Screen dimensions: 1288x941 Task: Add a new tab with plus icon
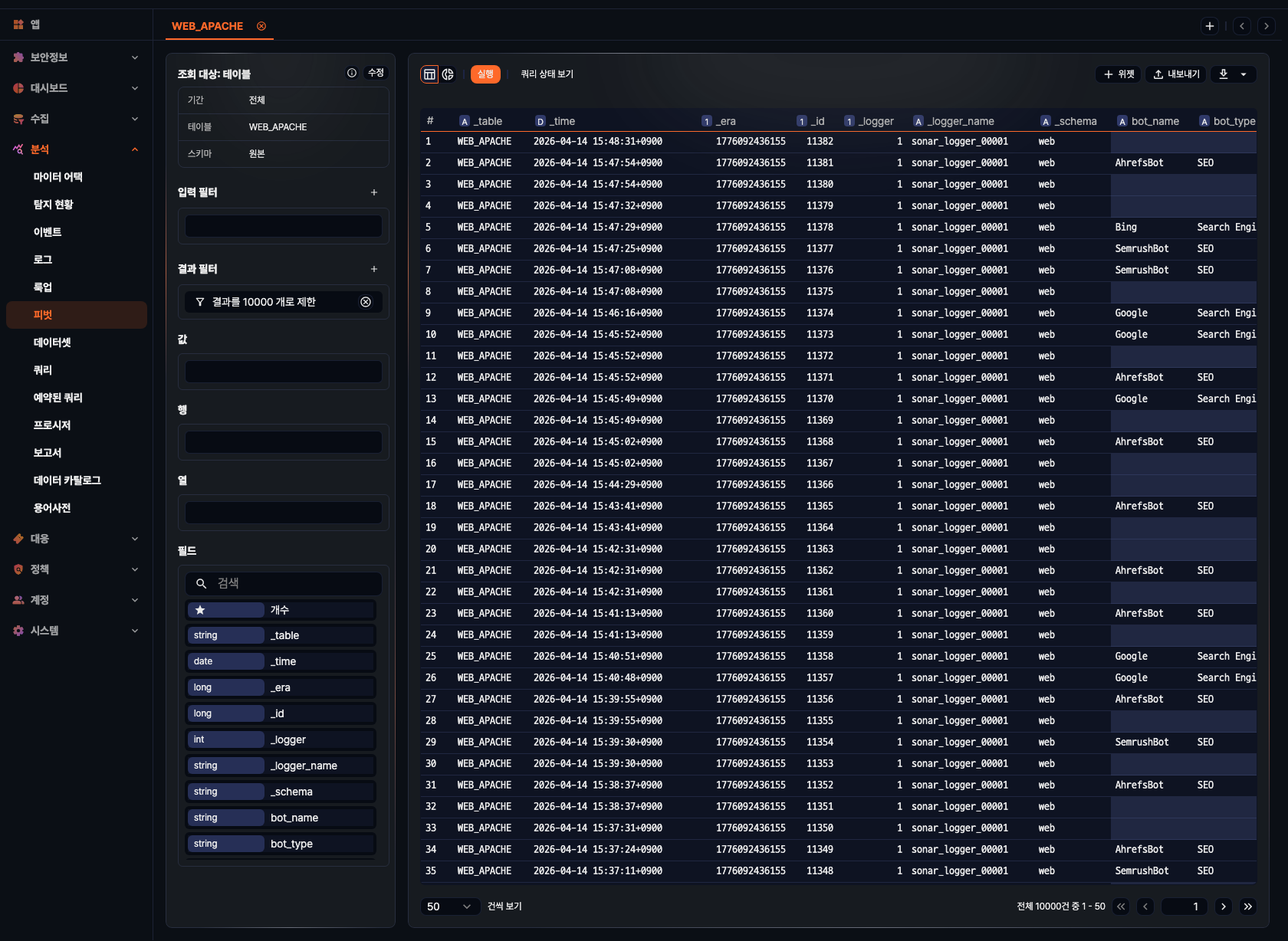point(1209,26)
